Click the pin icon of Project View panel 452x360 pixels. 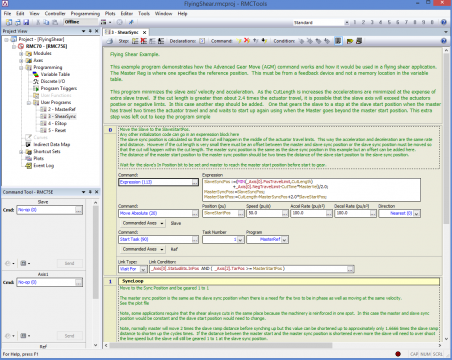tap(90, 31)
